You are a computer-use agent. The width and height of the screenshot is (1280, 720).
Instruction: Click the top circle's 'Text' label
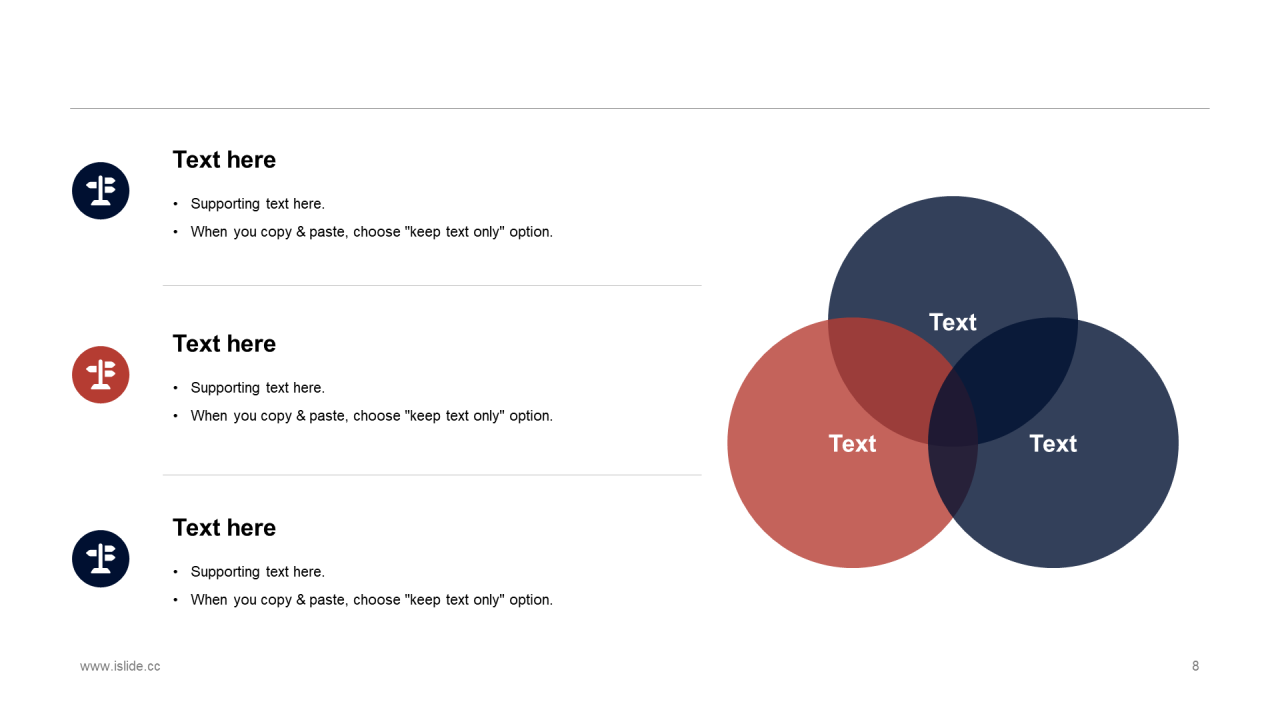tap(952, 322)
